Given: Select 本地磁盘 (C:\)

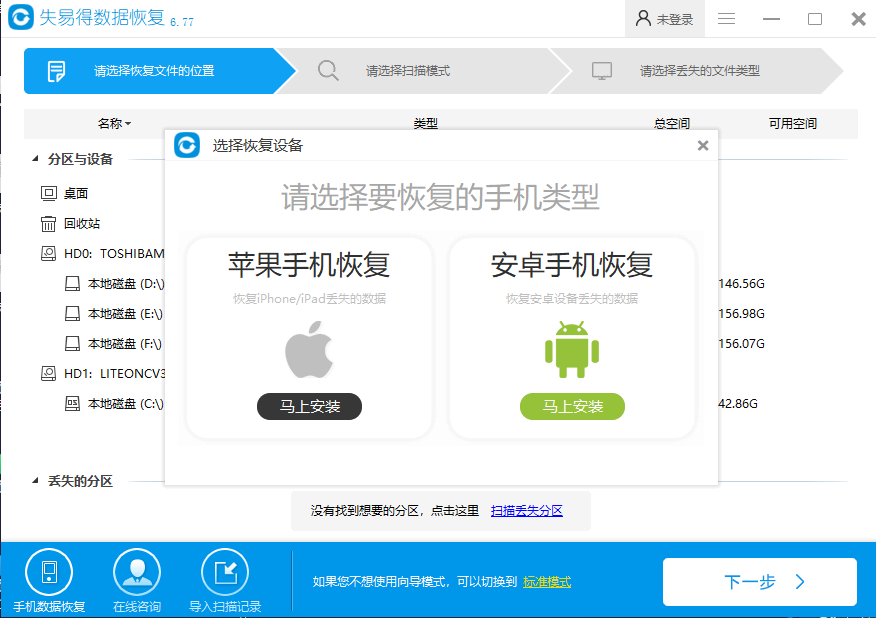Looking at the screenshot, I should coord(126,403).
